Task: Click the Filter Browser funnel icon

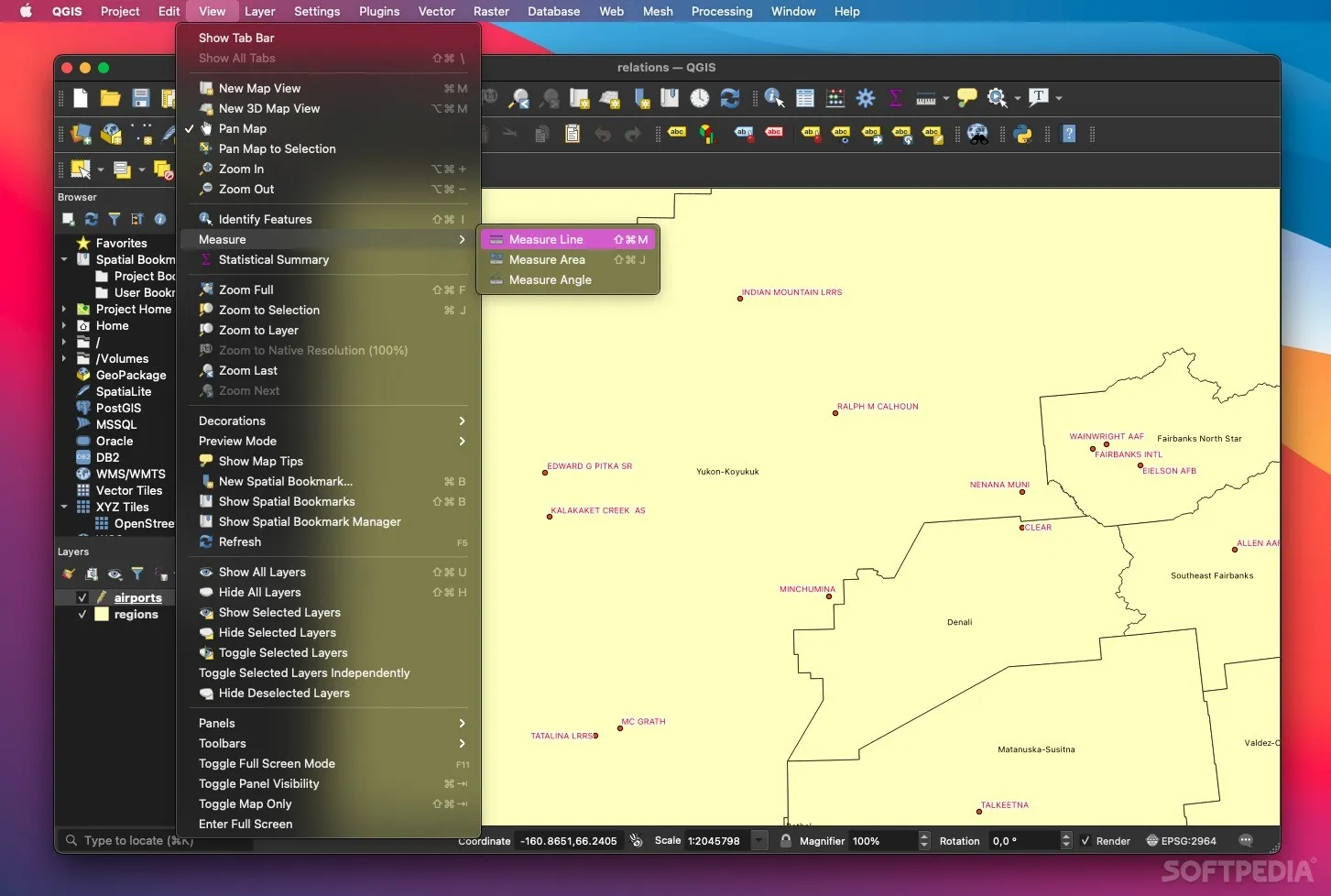Action: tap(114, 219)
